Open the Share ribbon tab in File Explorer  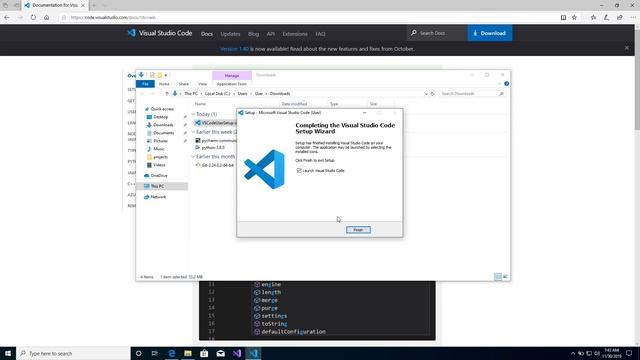tap(184, 84)
